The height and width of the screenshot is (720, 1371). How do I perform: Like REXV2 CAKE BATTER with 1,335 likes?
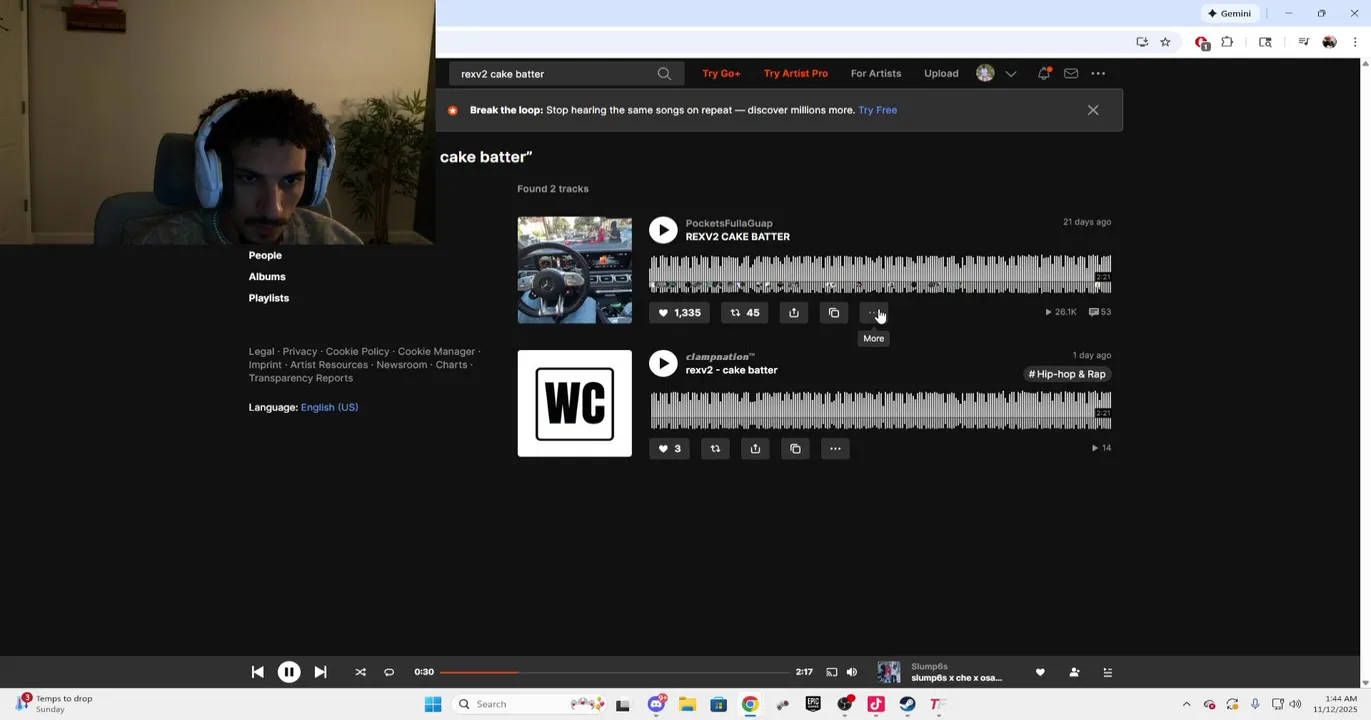[x=679, y=313]
